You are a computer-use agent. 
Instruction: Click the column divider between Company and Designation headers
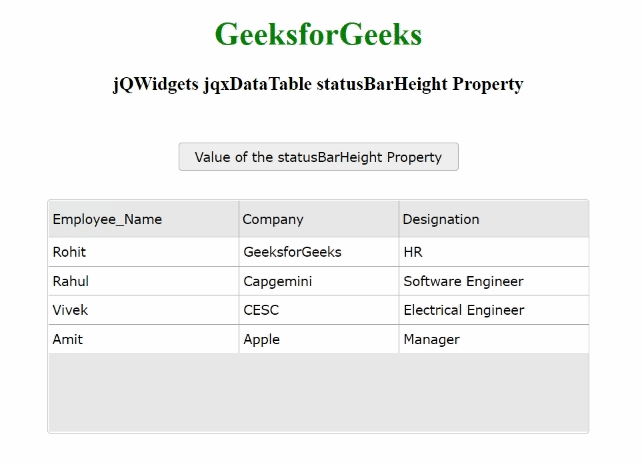[x=399, y=219]
